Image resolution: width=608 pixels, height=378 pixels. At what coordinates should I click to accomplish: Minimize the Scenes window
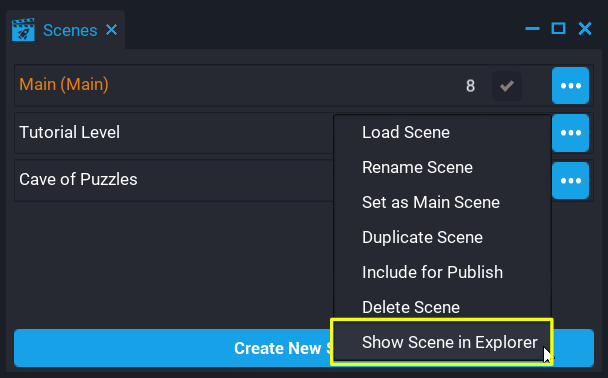coord(532,29)
